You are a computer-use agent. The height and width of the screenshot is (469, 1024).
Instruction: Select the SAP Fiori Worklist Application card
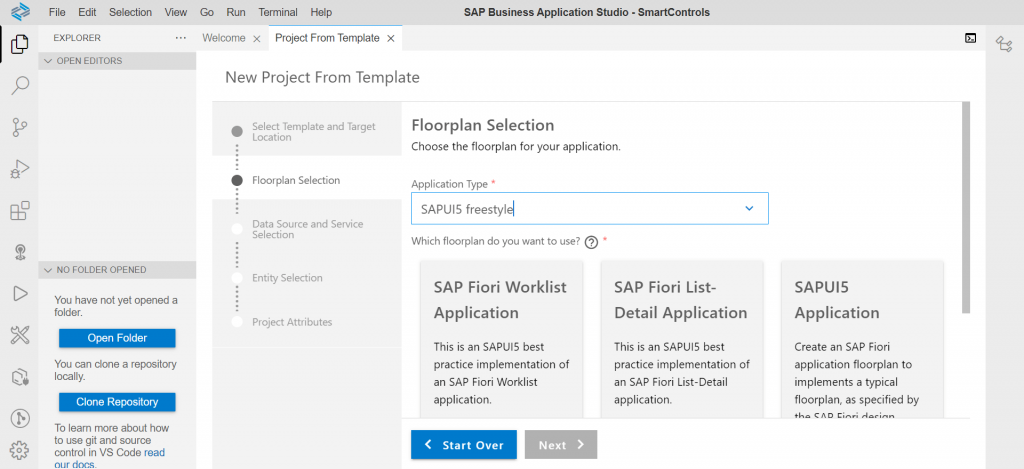(x=502, y=338)
